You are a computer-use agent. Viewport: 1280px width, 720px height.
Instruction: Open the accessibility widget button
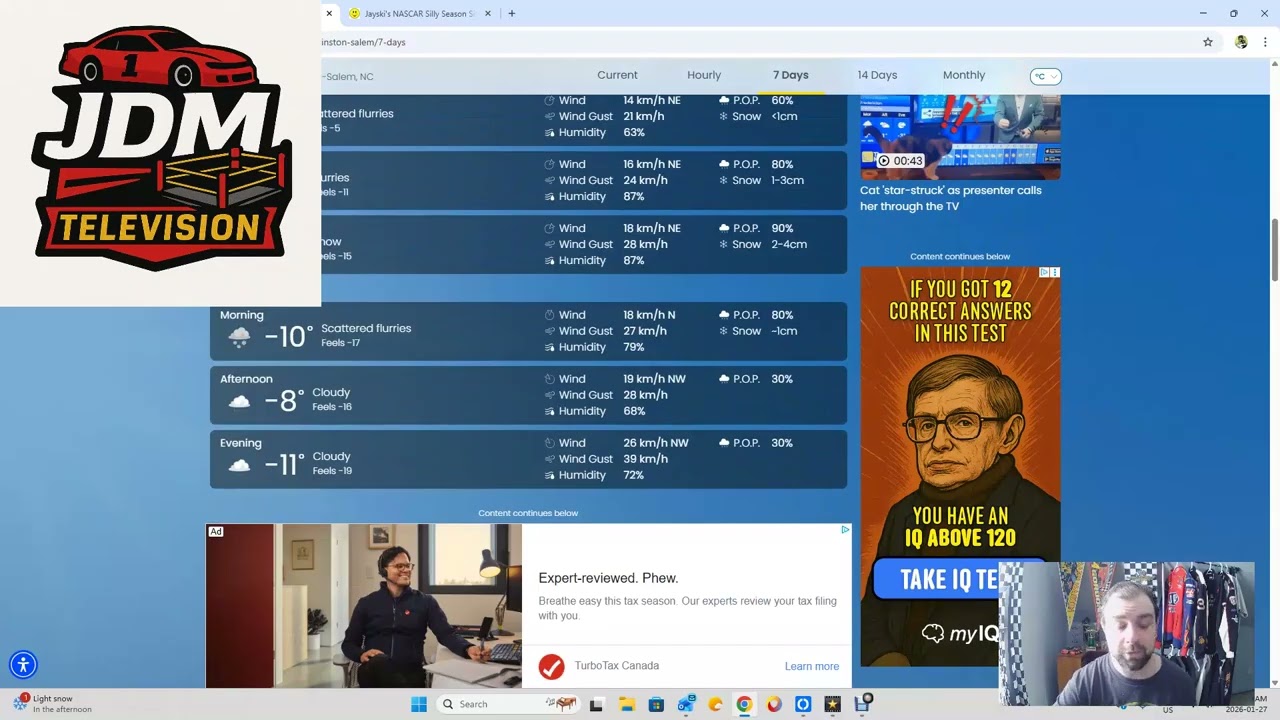[23, 664]
